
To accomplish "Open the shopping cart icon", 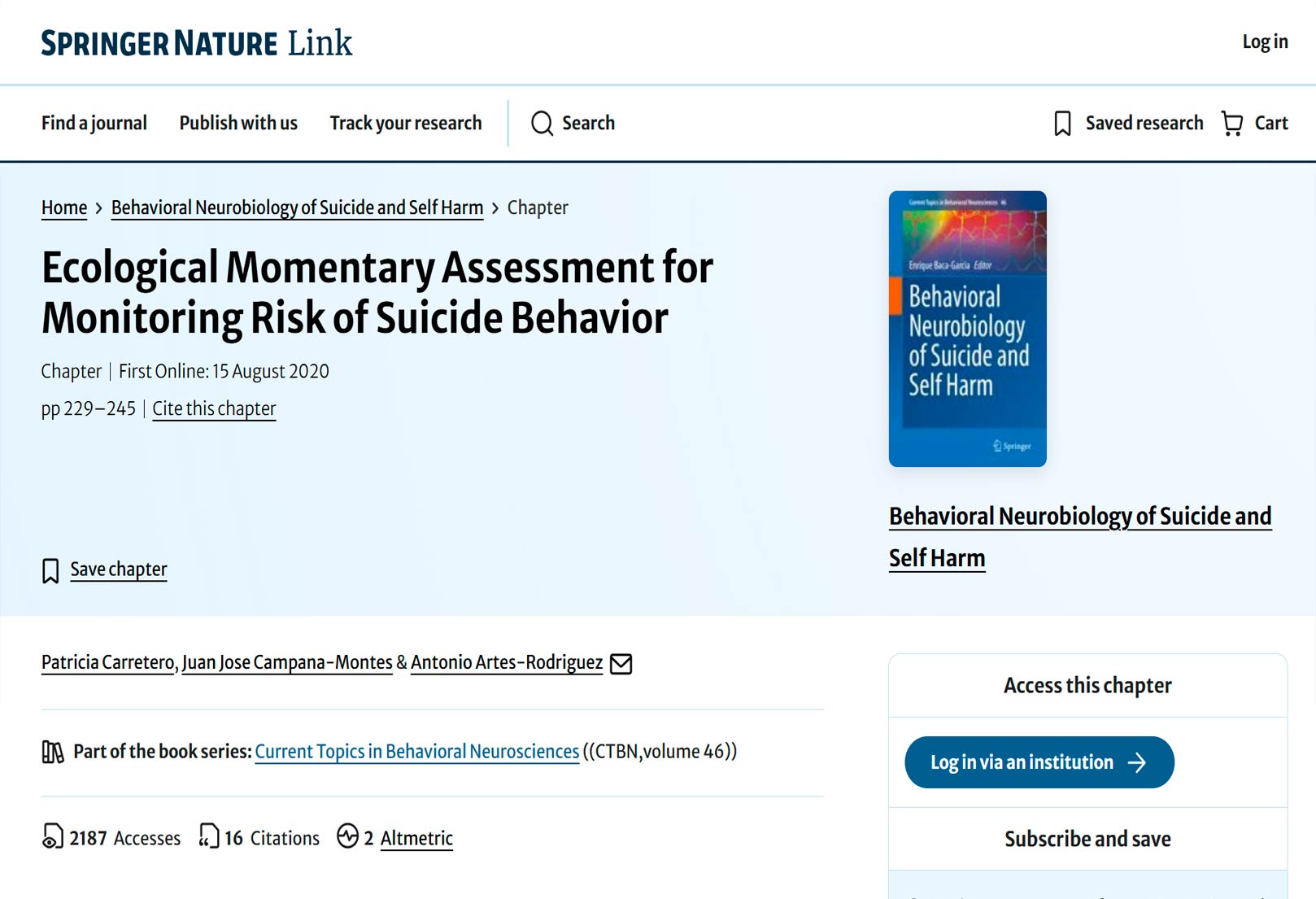I will point(1232,124).
